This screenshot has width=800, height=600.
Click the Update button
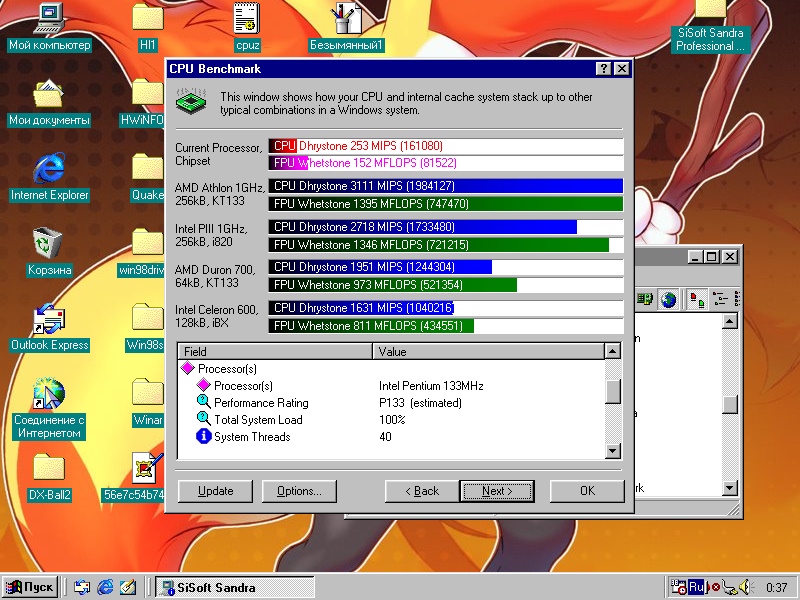(x=215, y=491)
